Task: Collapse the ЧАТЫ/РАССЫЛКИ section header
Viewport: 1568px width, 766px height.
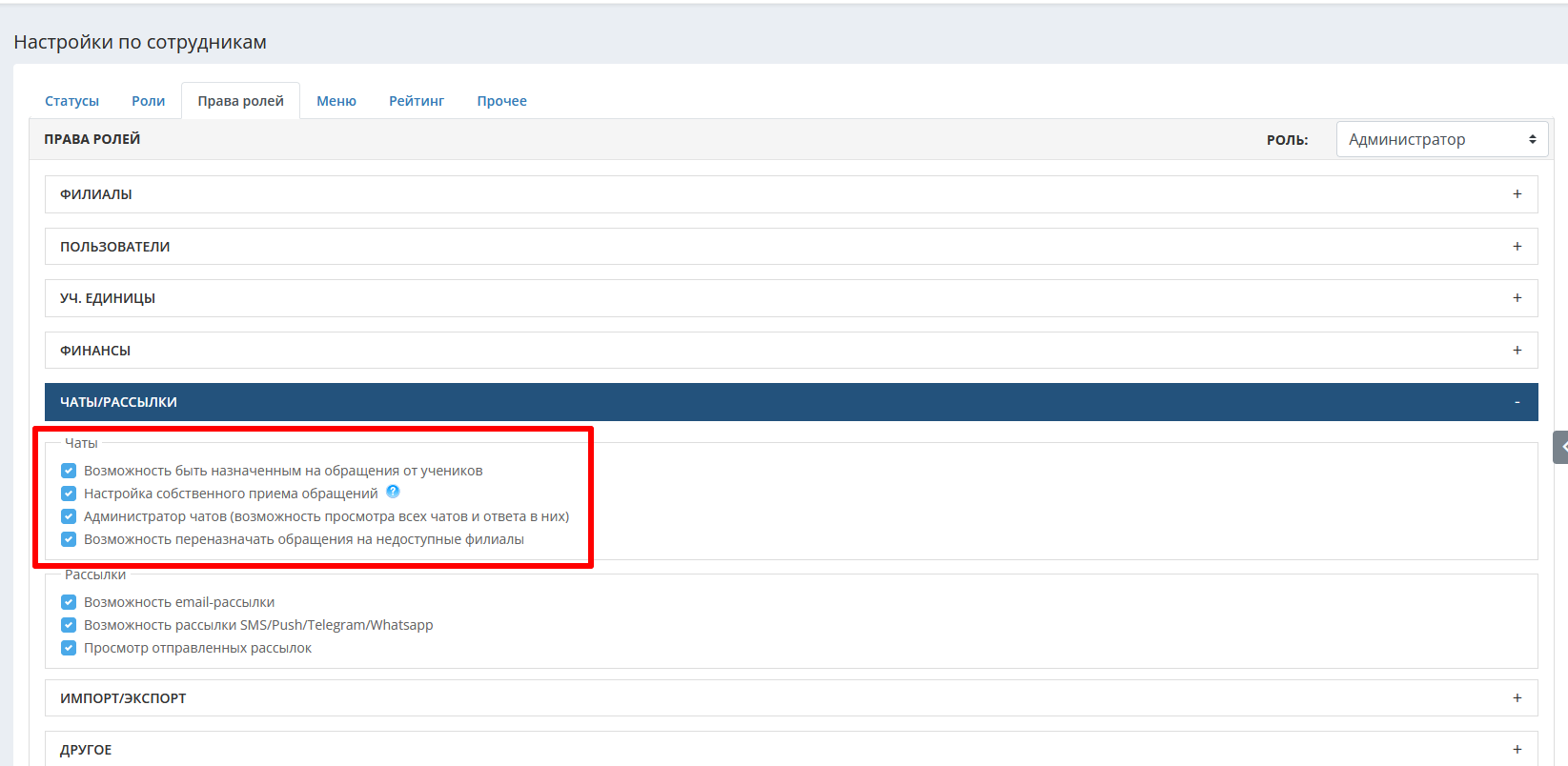Action: click(118, 402)
